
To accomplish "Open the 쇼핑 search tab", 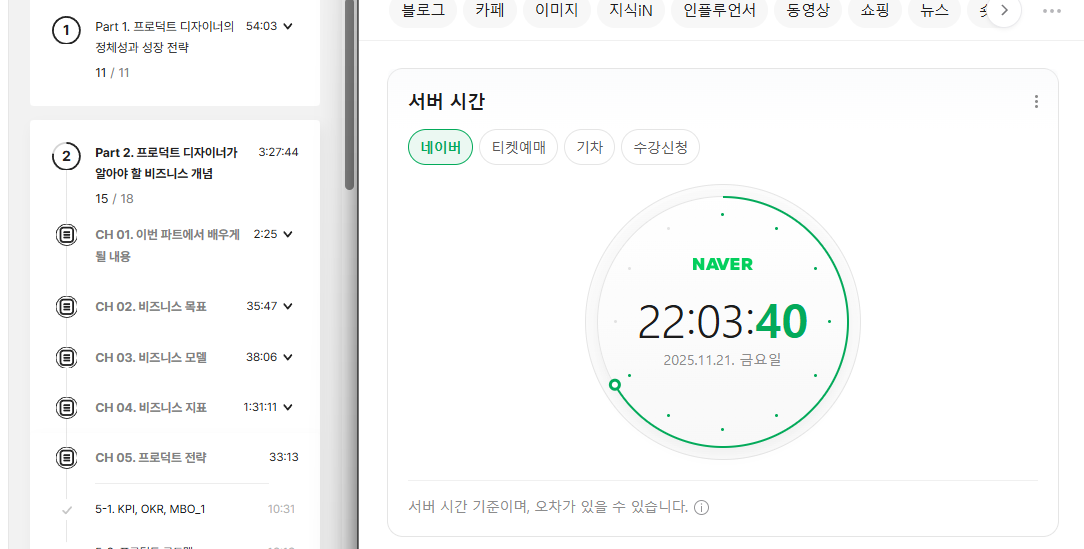I will pos(875,10).
